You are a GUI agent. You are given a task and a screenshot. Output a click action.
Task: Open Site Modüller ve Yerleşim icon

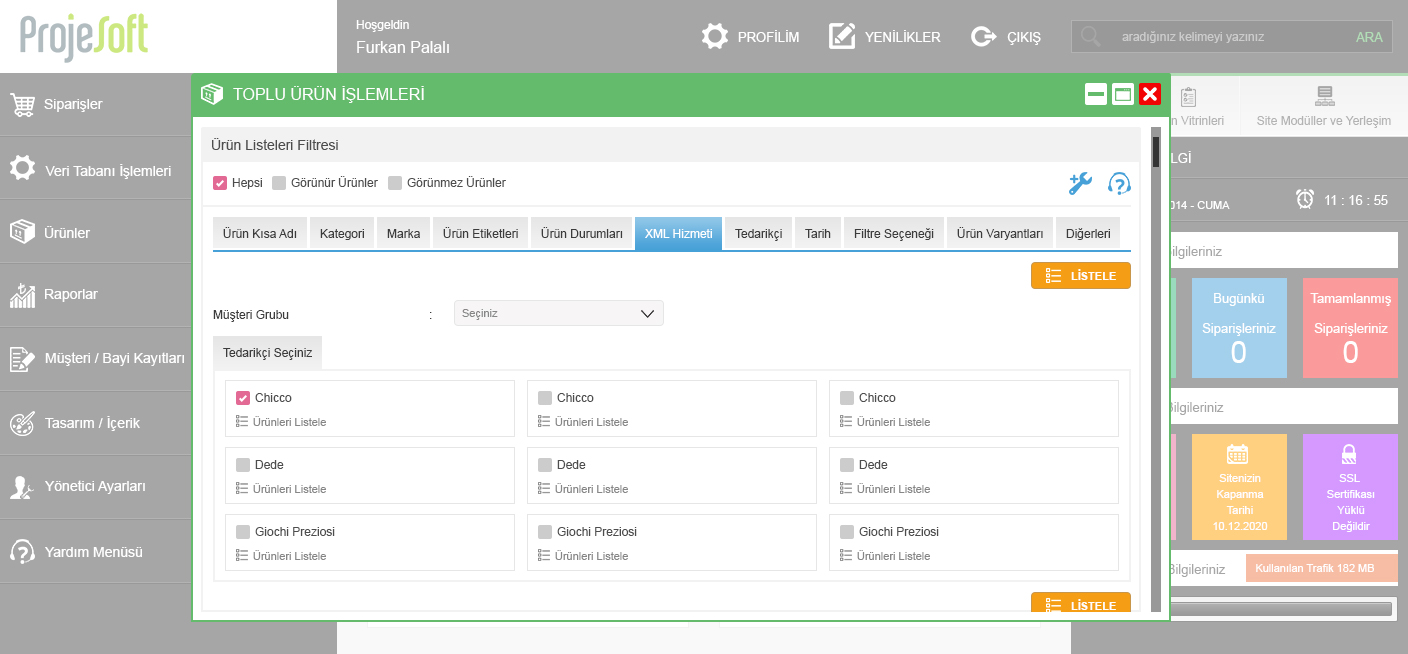pos(1324,97)
